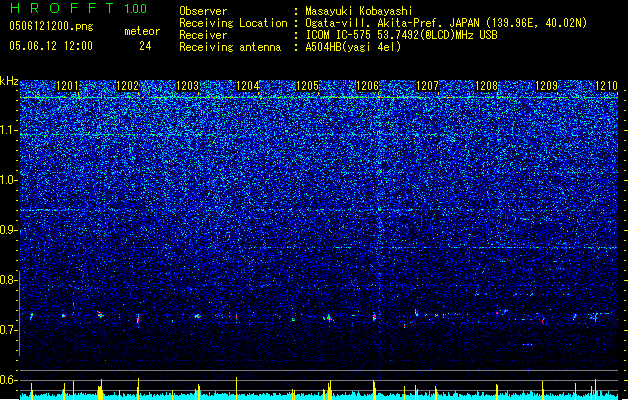Click the receiver value ICOM IC-575 53.7492 MHz
Image resolution: width=629 pixels, height=400 pixels.
click(x=401, y=35)
